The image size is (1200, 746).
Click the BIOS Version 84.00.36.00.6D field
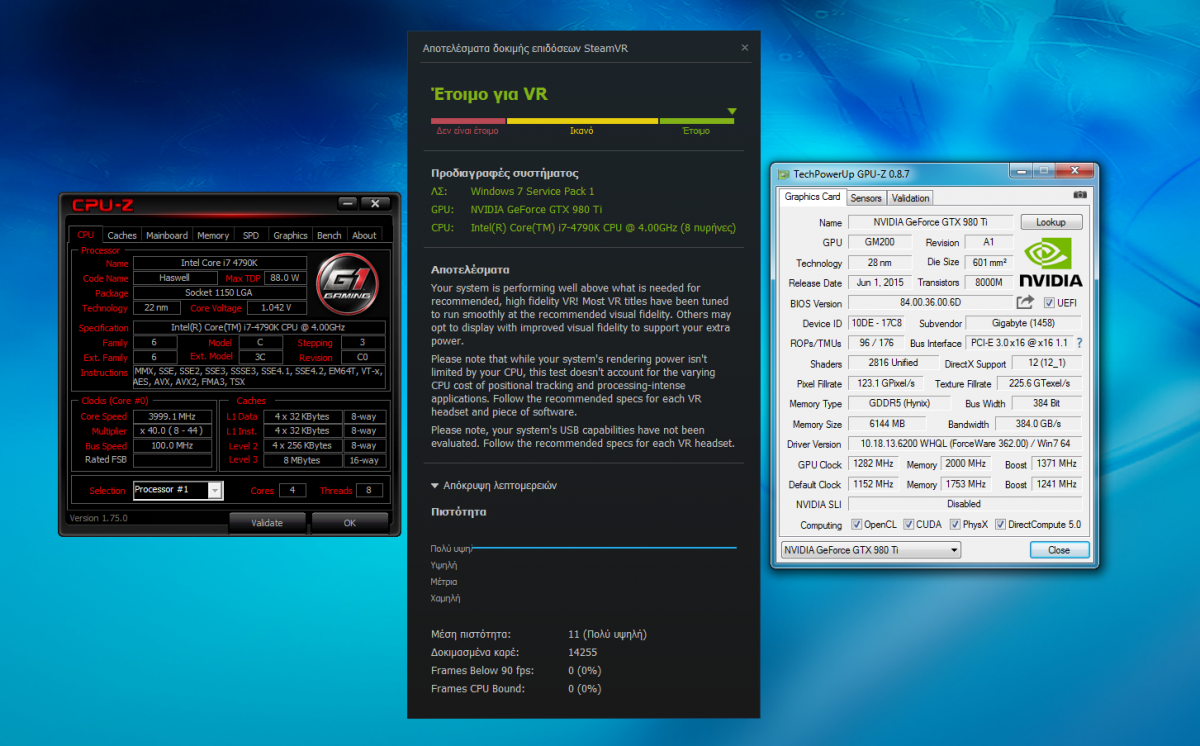tap(930, 303)
